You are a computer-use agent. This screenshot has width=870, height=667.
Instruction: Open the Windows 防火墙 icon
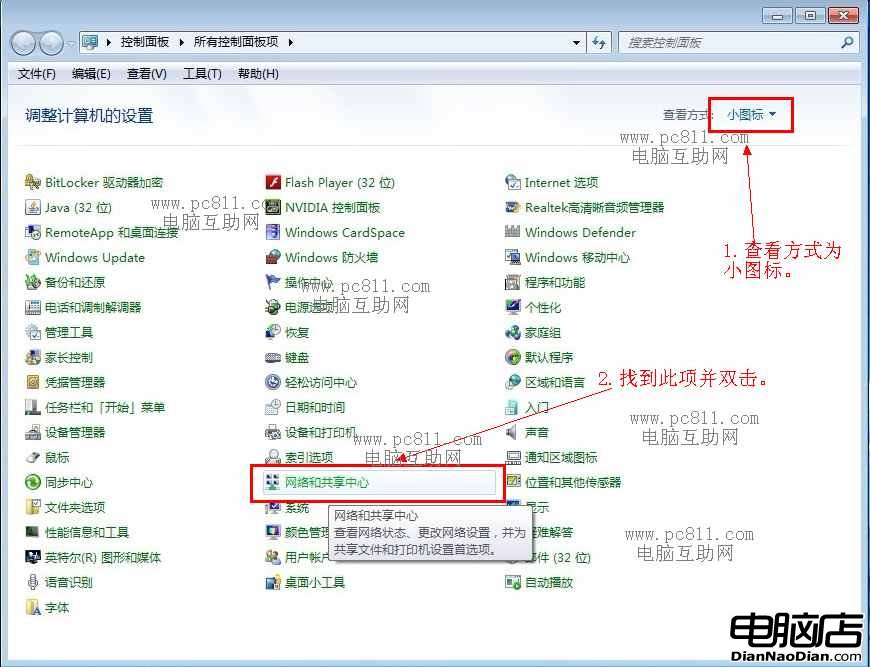[x=273, y=257]
